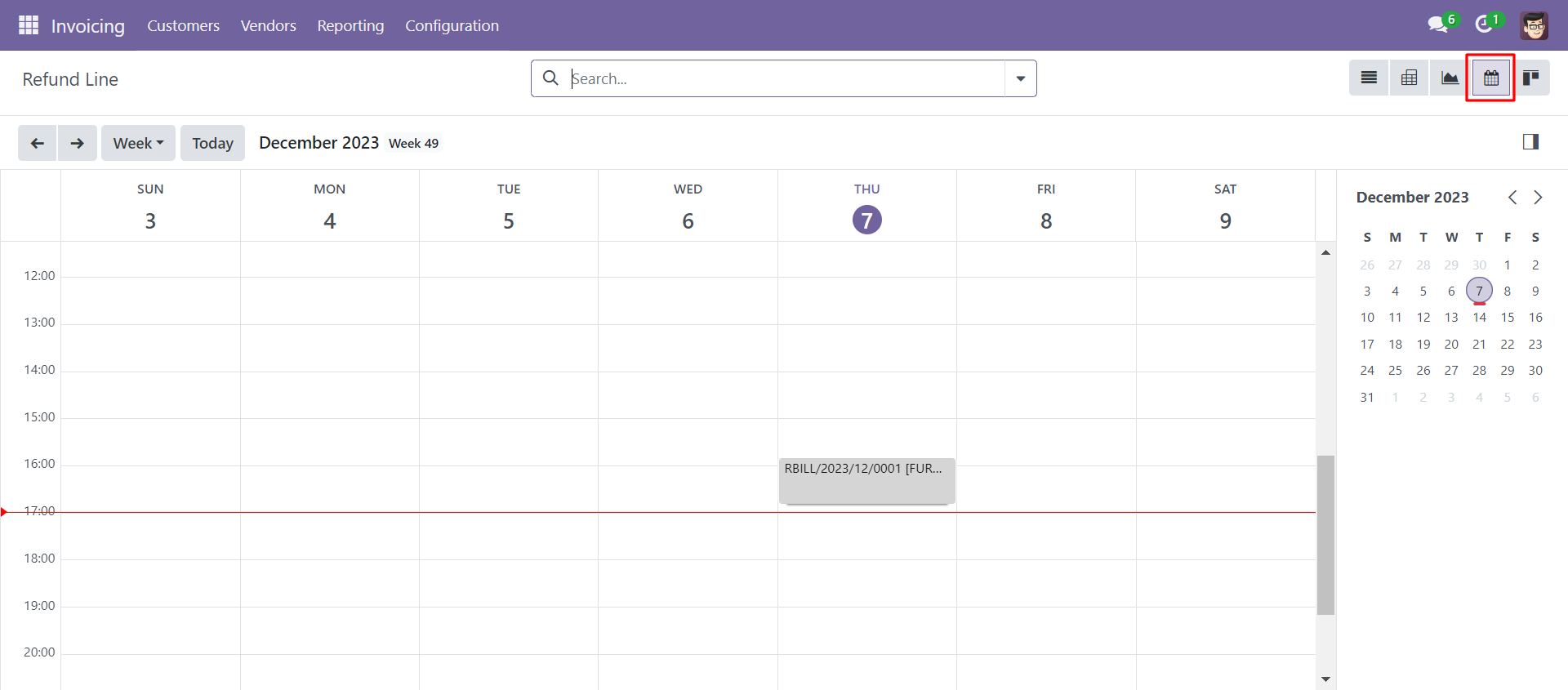Select day 1 of December in mini calendar

1508,265
